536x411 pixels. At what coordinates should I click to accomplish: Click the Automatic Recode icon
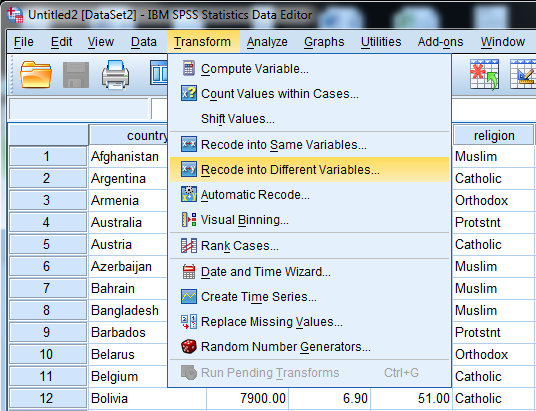pos(189,194)
